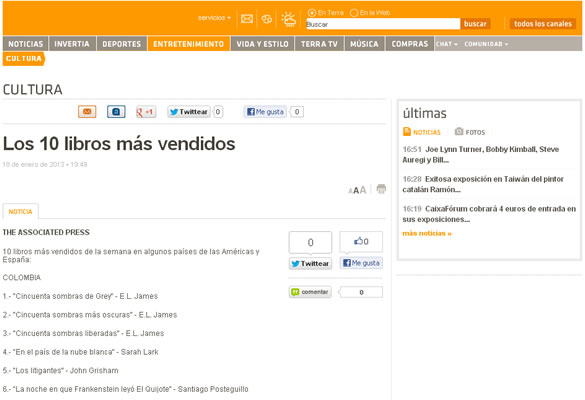Viewport: 585px width, 400px height.
Task: Select the En Terra radio button
Action: [312, 13]
